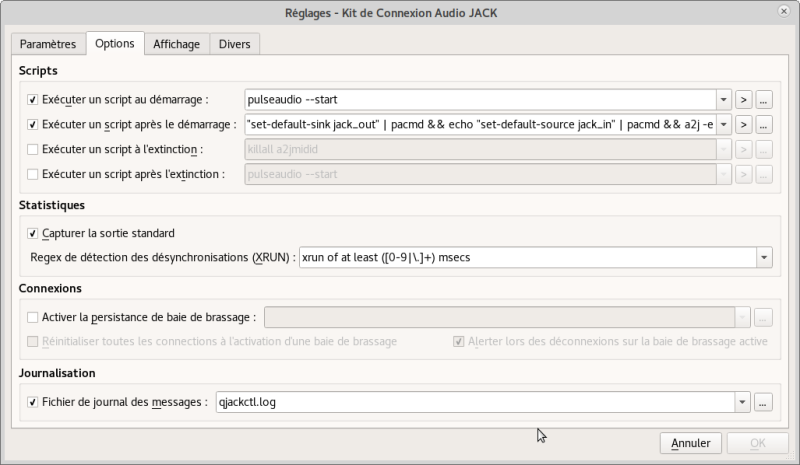The height and width of the screenshot is (465, 800).
Task: Expand the startup script dropdown
Action: coord(724,99)
